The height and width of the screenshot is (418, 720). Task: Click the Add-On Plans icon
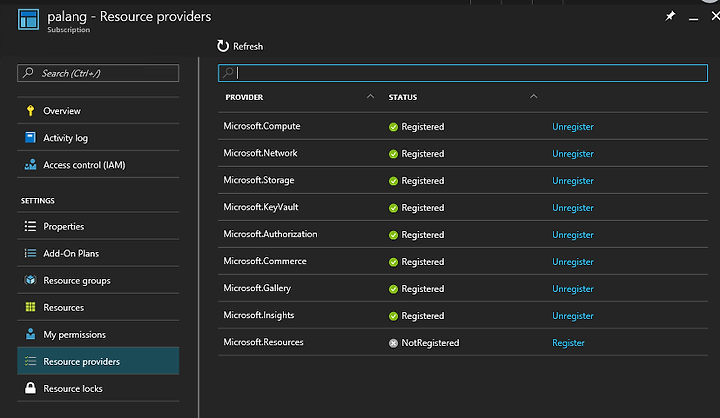click(30, 253)
